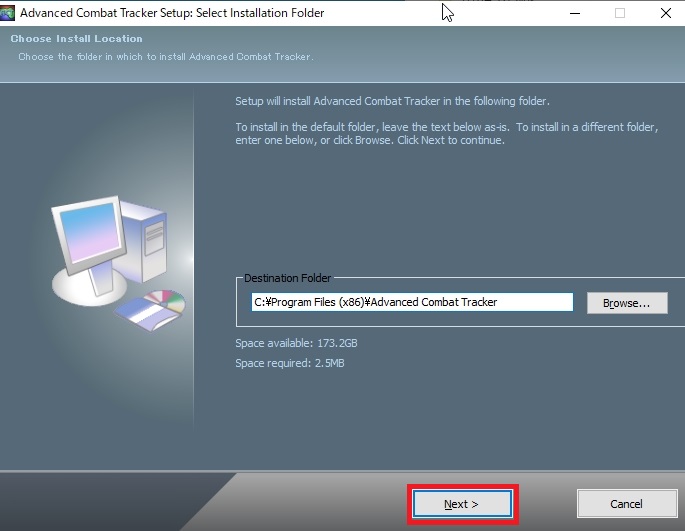Click the 'Choose the folder in which' subtitle

pyautogui.click(x=166, y=56)
